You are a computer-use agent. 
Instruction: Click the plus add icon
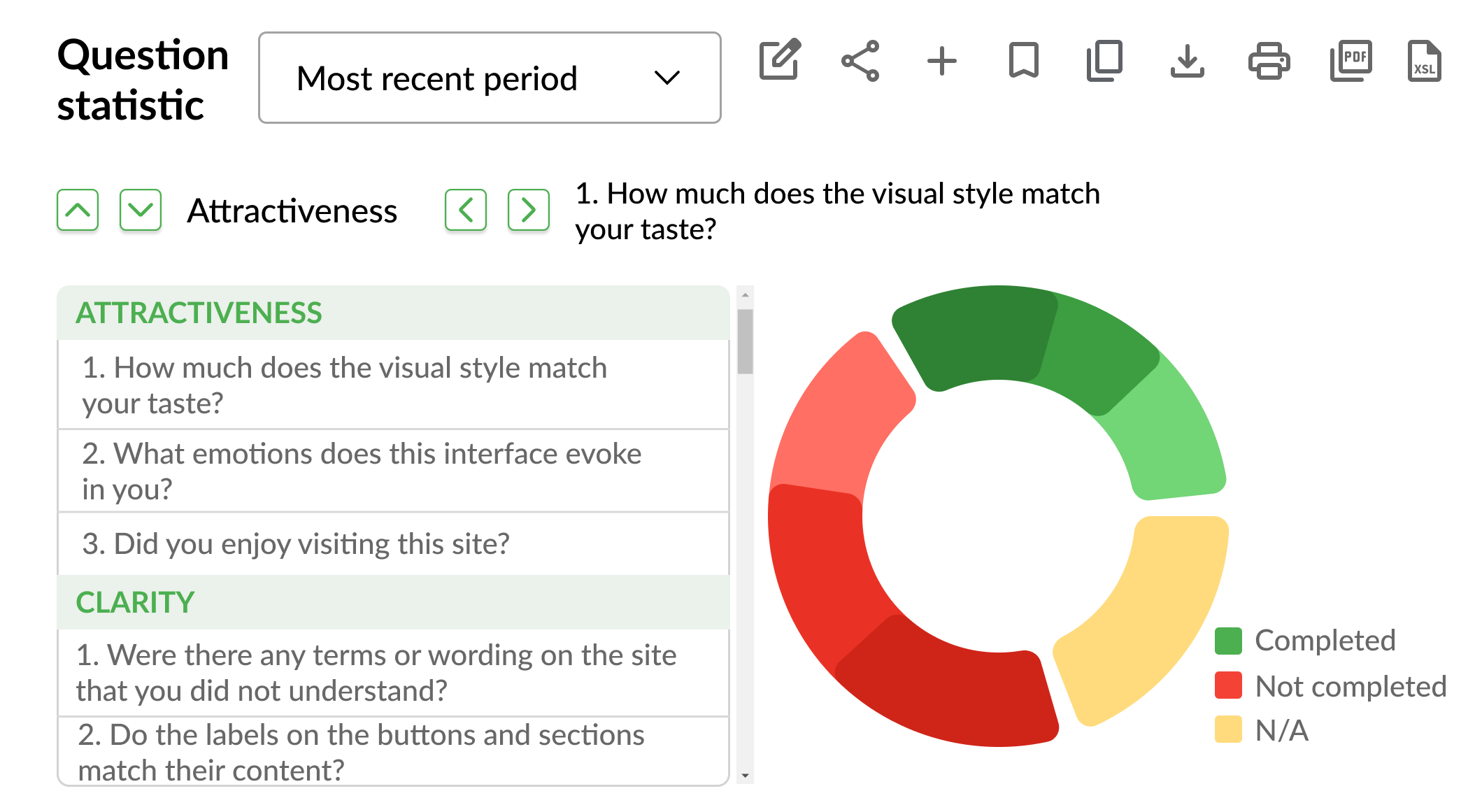point(941,61)
